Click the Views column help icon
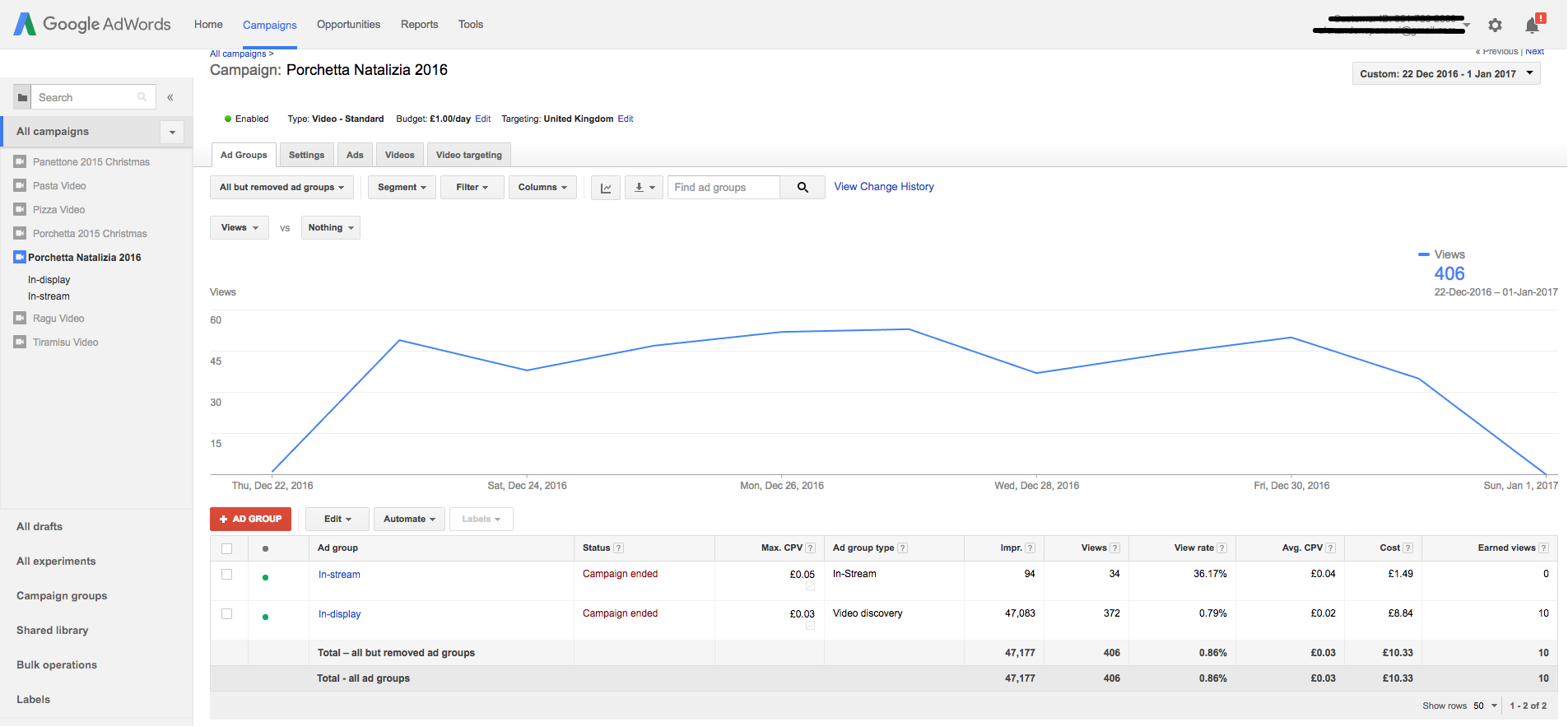Image resolution: width=1568 pixels, height=727 pixels. [1115, 548]
